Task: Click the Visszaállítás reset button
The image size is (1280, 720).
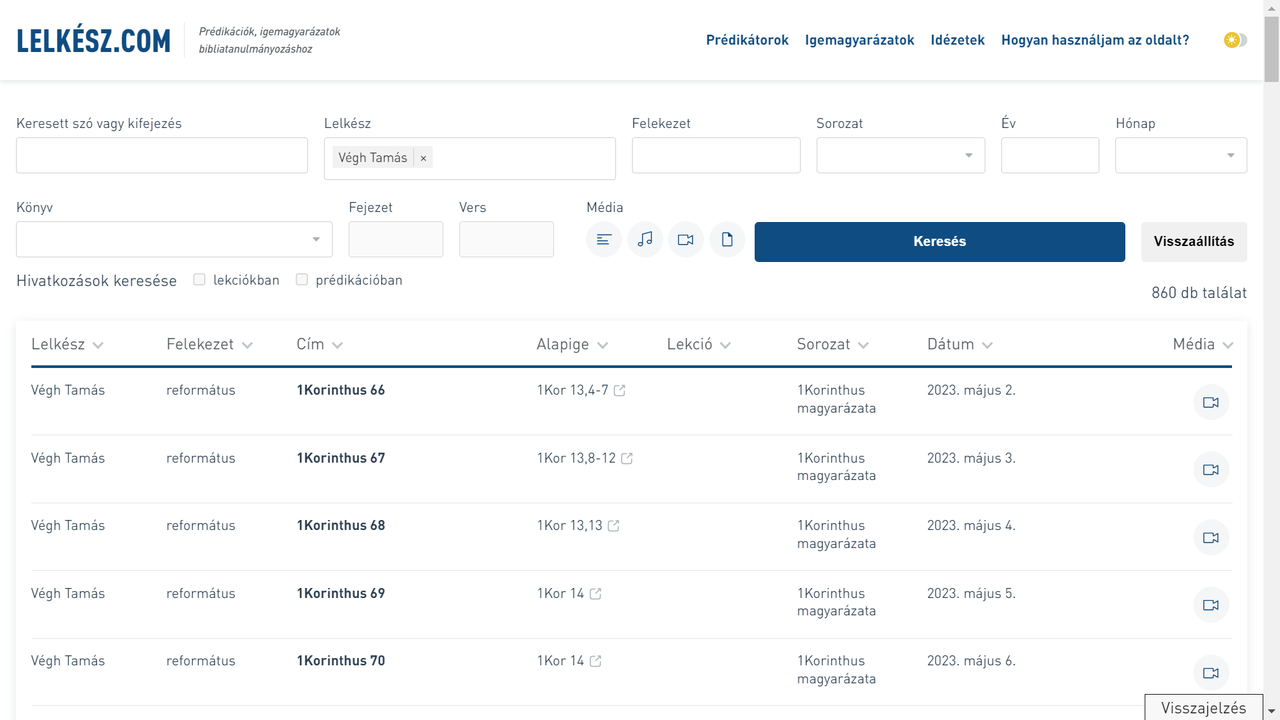Action: [x=1194, y=241]
